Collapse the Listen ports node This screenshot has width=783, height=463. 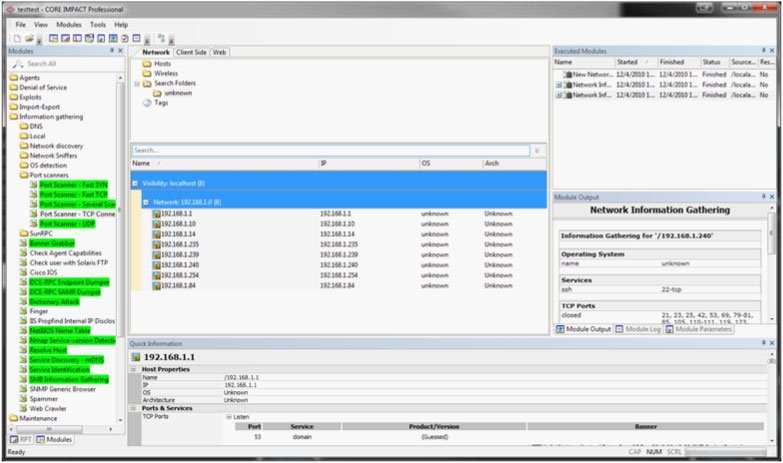(x=229, y=417)
